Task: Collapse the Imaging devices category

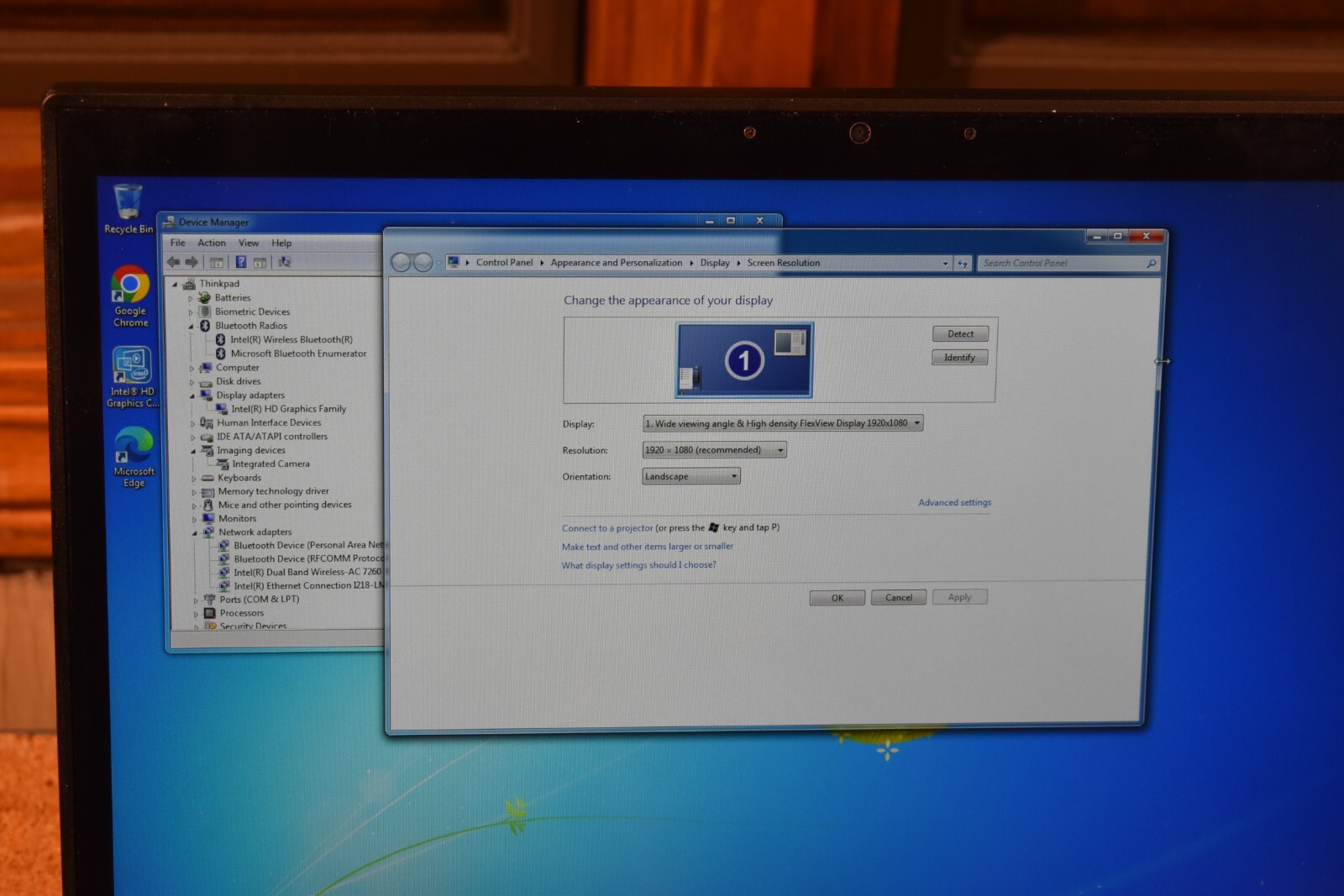Action: pyautogui.click(x=192, y=451)
